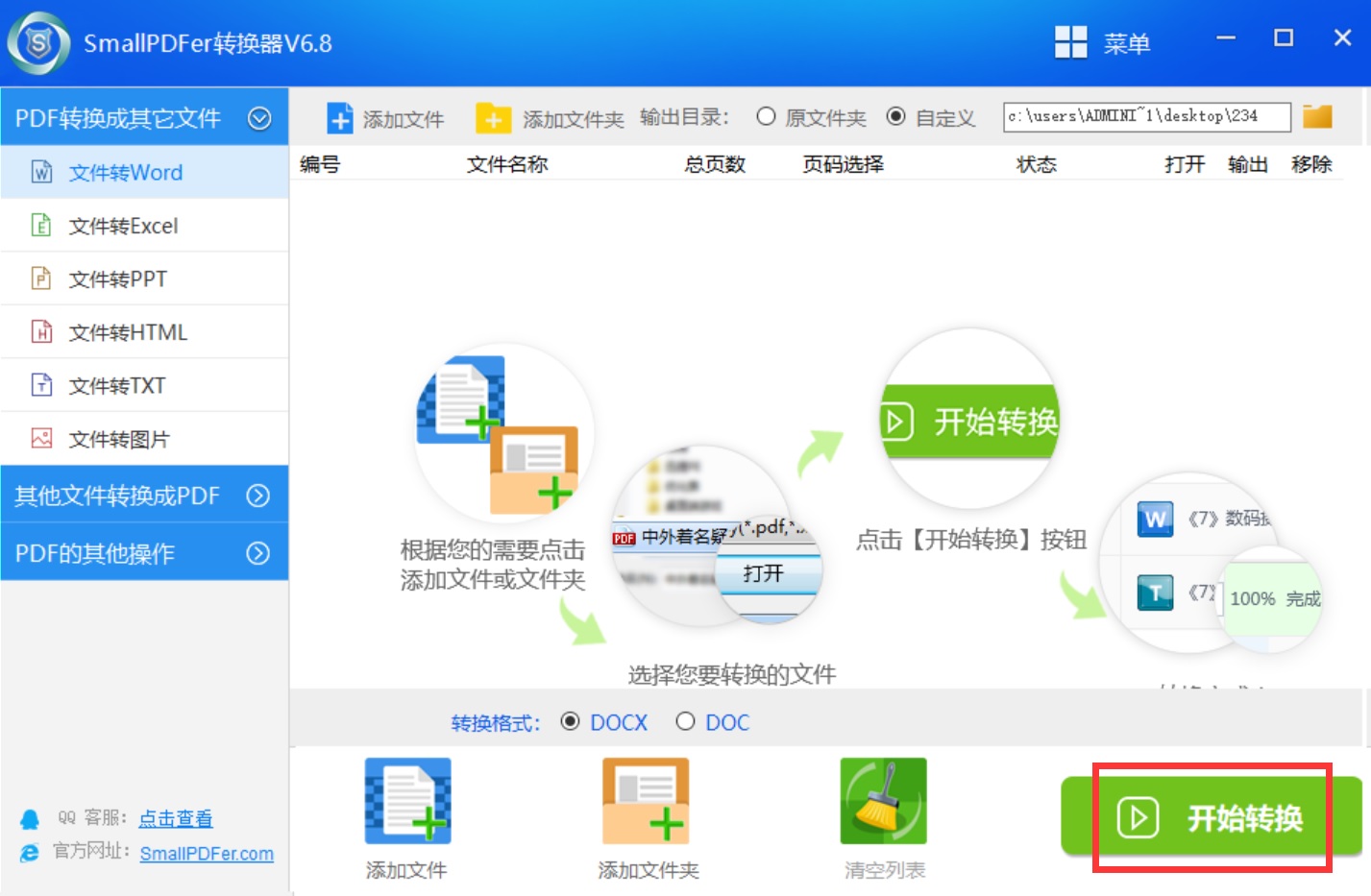This screenshot has height=896, width=1371.
Task: Click the QQ penguin icon
Action: point(30,819)
